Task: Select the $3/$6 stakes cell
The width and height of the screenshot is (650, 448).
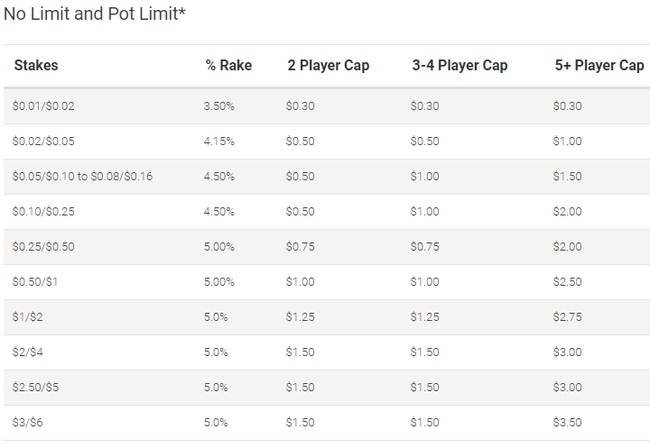Action: 28,423
